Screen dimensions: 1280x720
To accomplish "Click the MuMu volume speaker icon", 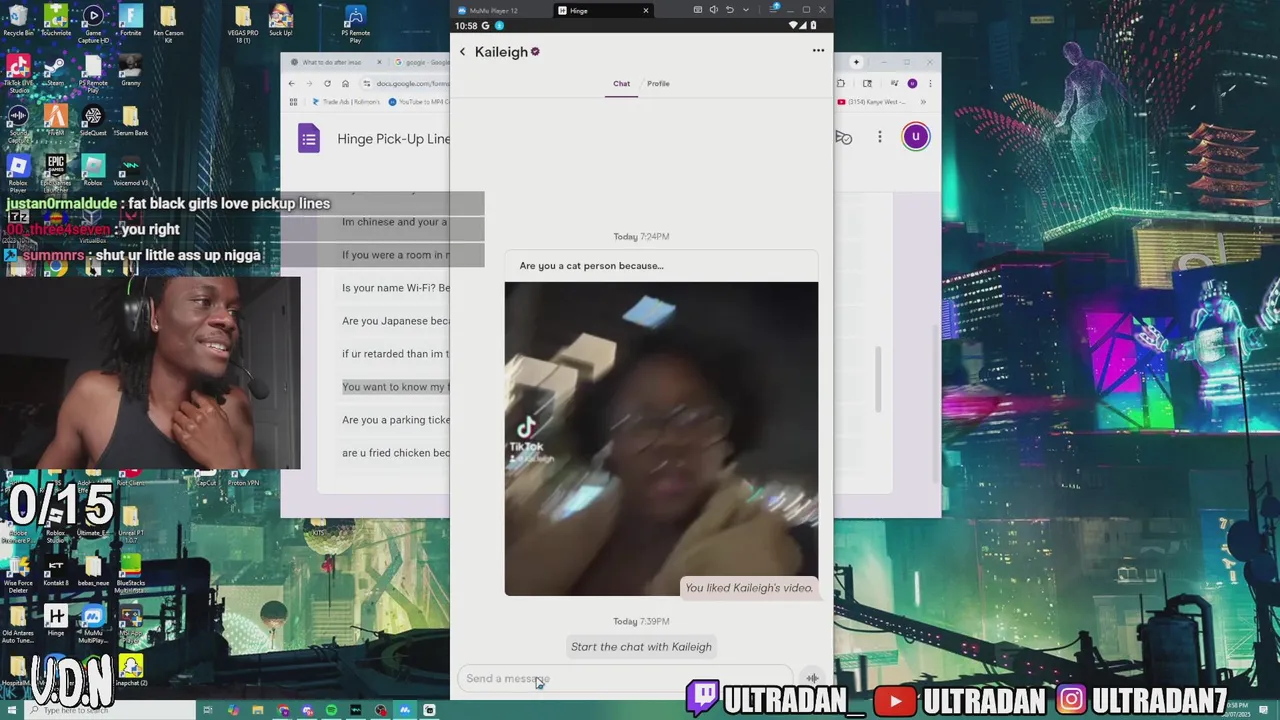I will (x=713, y=10).
